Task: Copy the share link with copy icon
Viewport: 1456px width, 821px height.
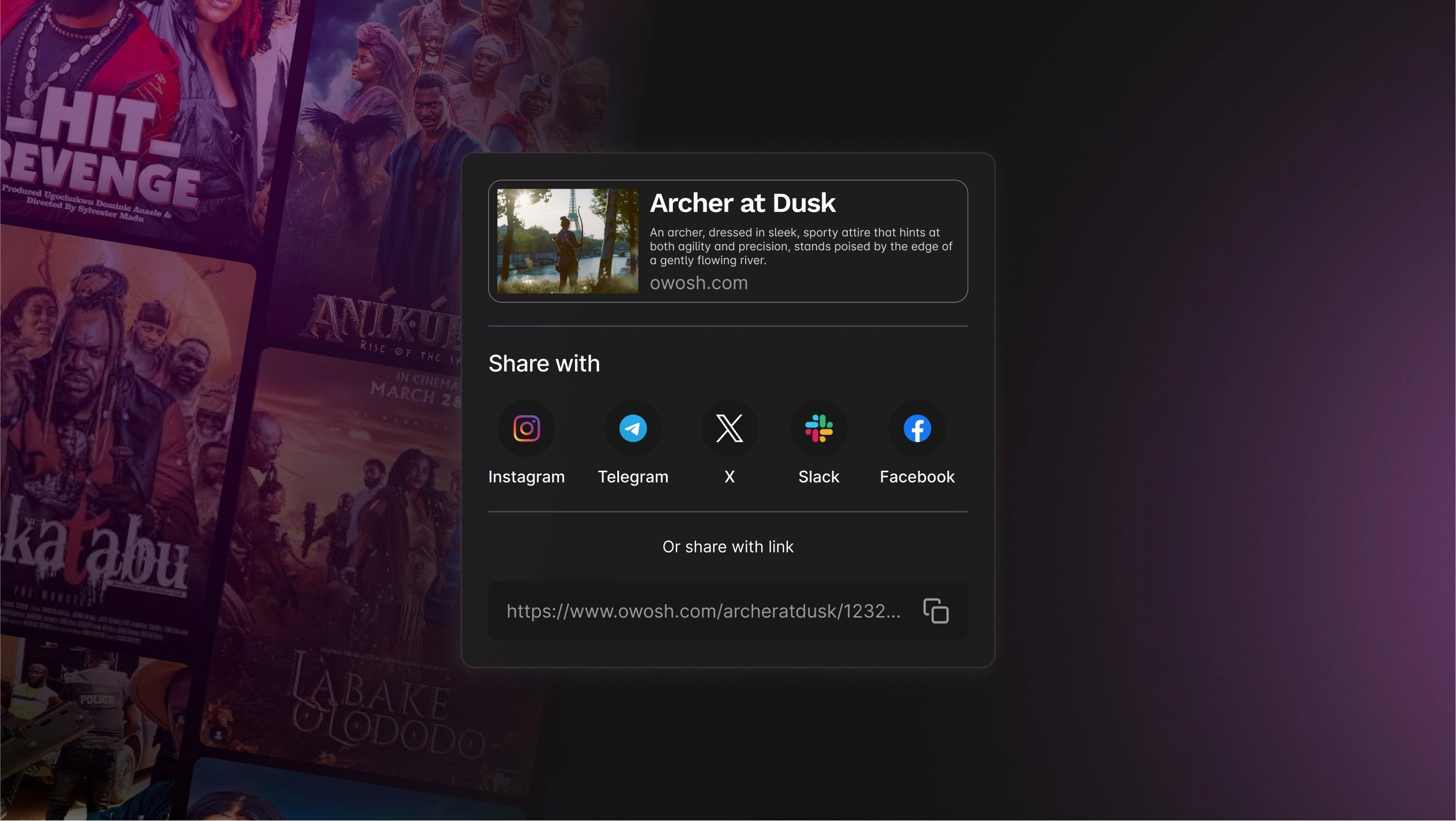Action: (936, 611)
